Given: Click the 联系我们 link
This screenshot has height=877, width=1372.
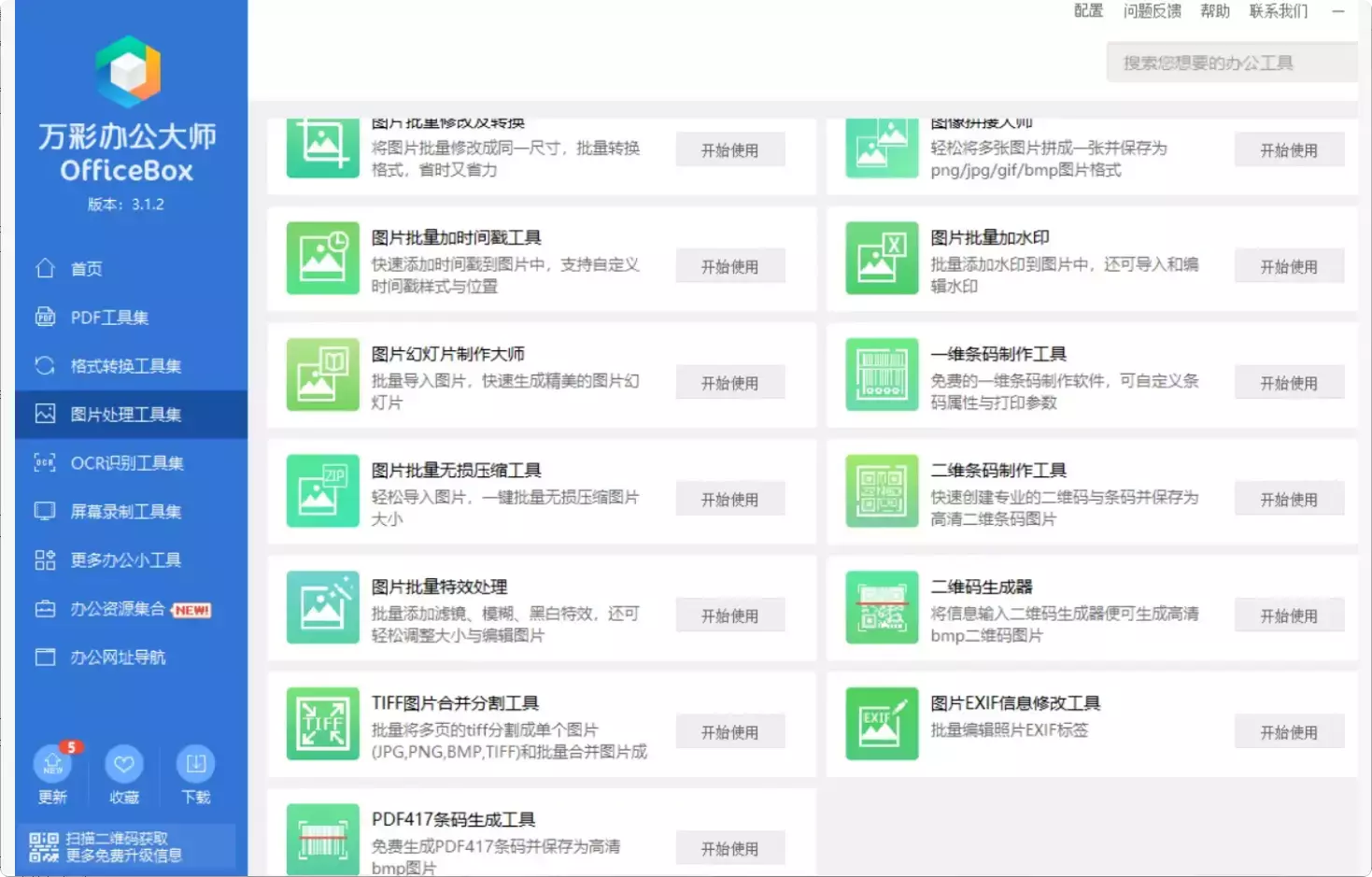Looking at the screenshot, I should click(x=1276, y=11).
